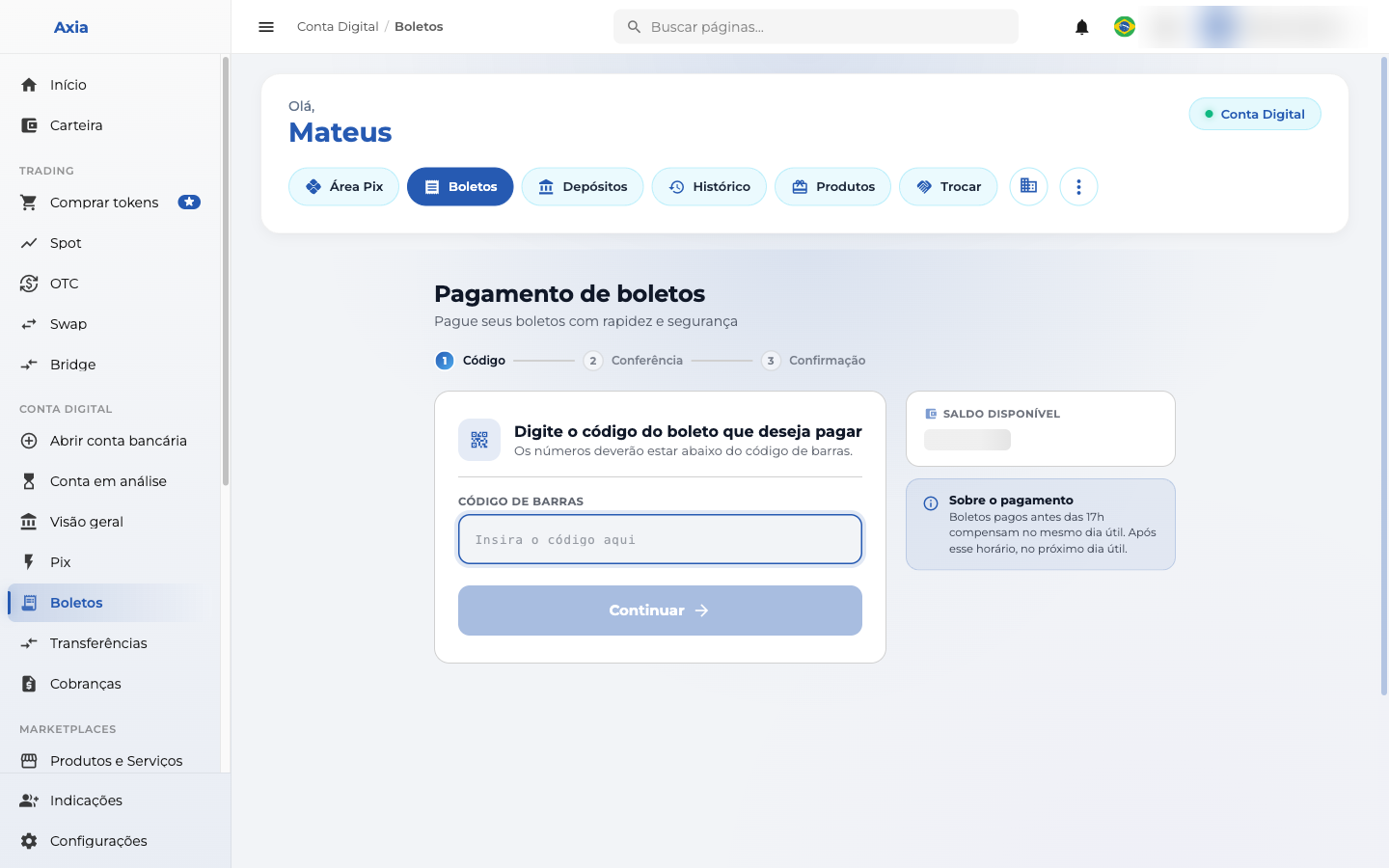Click the Conta Digital breadcrumb link
The image size is (1389, 868).
338,27
